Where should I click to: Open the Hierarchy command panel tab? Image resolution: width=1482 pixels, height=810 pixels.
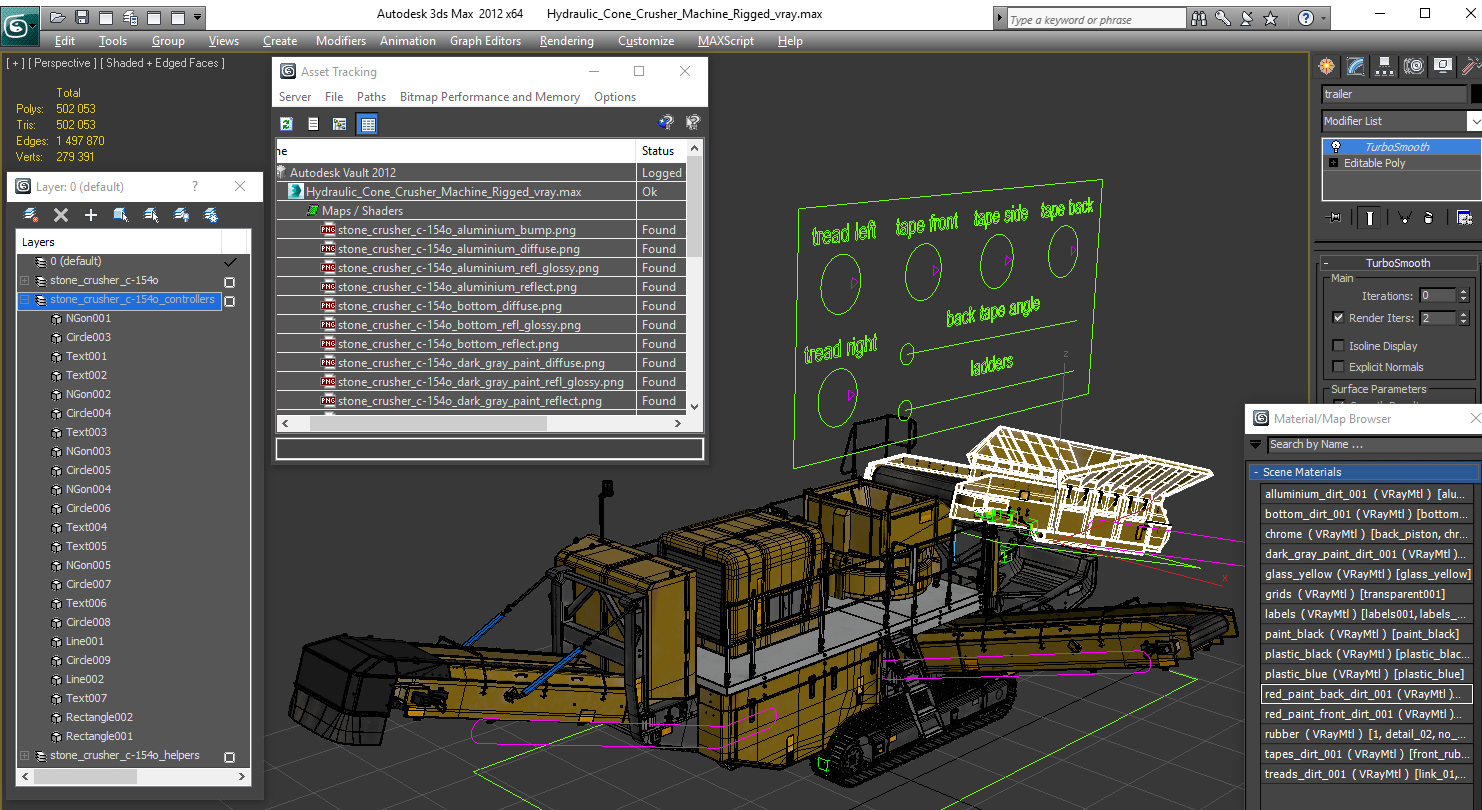[x=1385, y=66]
